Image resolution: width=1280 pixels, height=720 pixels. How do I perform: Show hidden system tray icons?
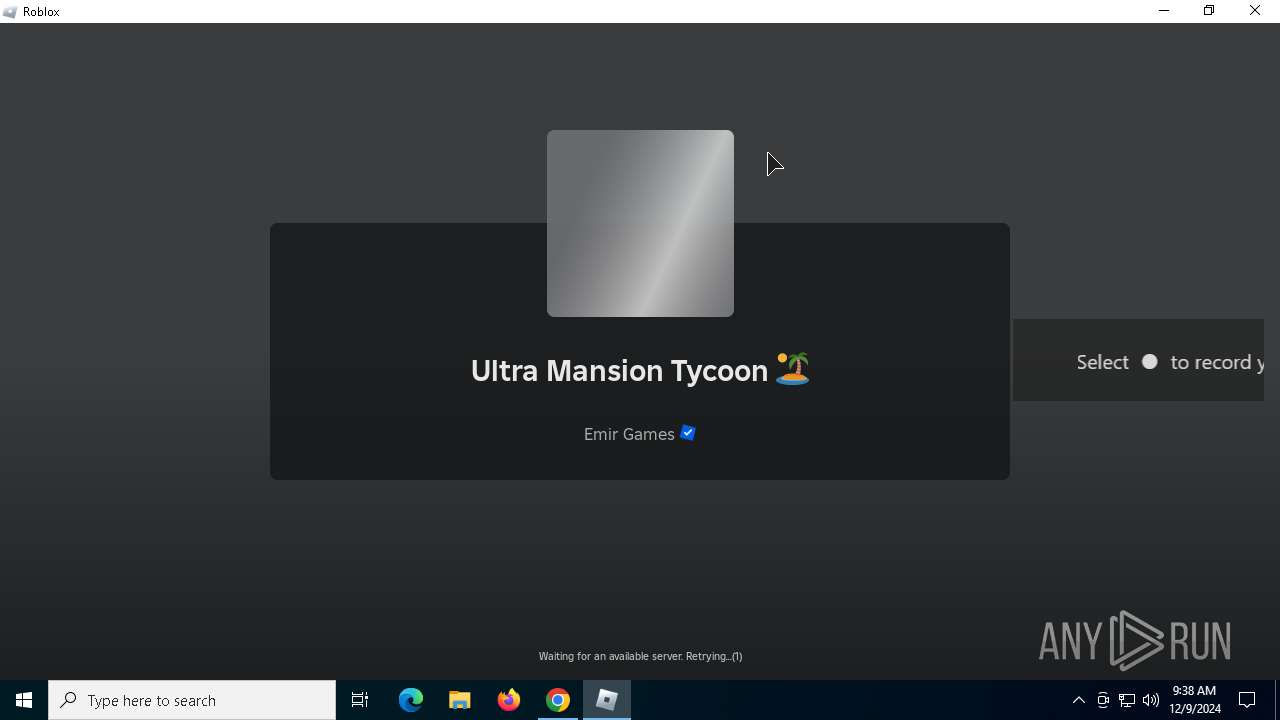[x=1078, y=700]
